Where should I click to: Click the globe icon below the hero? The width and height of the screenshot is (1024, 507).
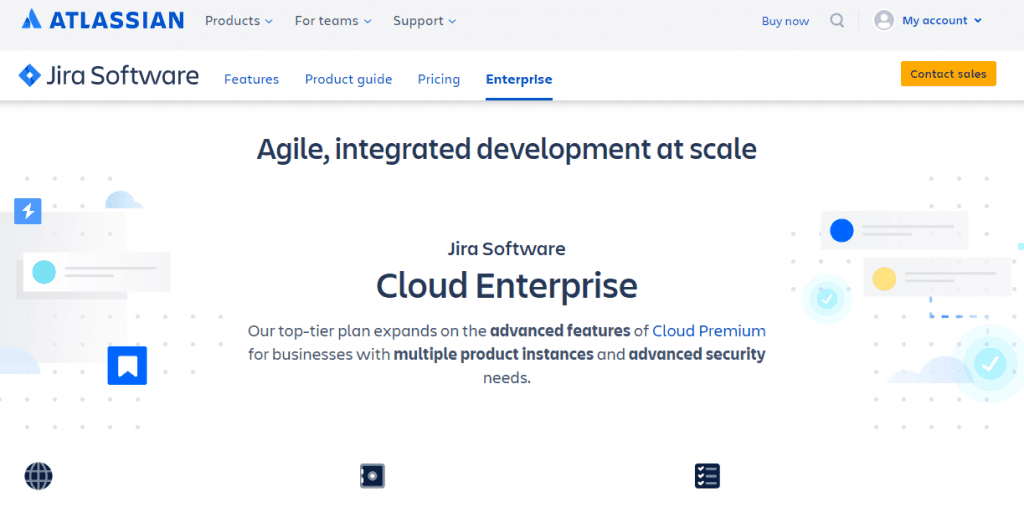pyautogui.click(x=39, y=476)
